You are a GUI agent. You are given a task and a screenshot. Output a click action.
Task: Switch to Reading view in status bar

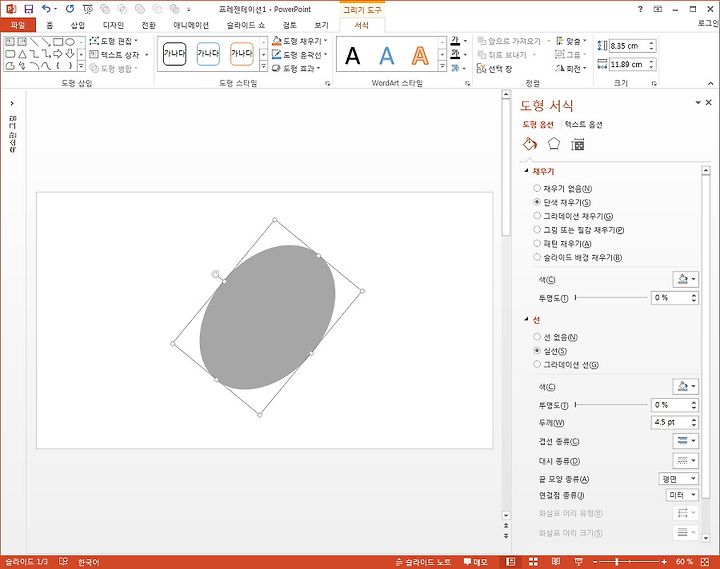[x=556, y=562]
